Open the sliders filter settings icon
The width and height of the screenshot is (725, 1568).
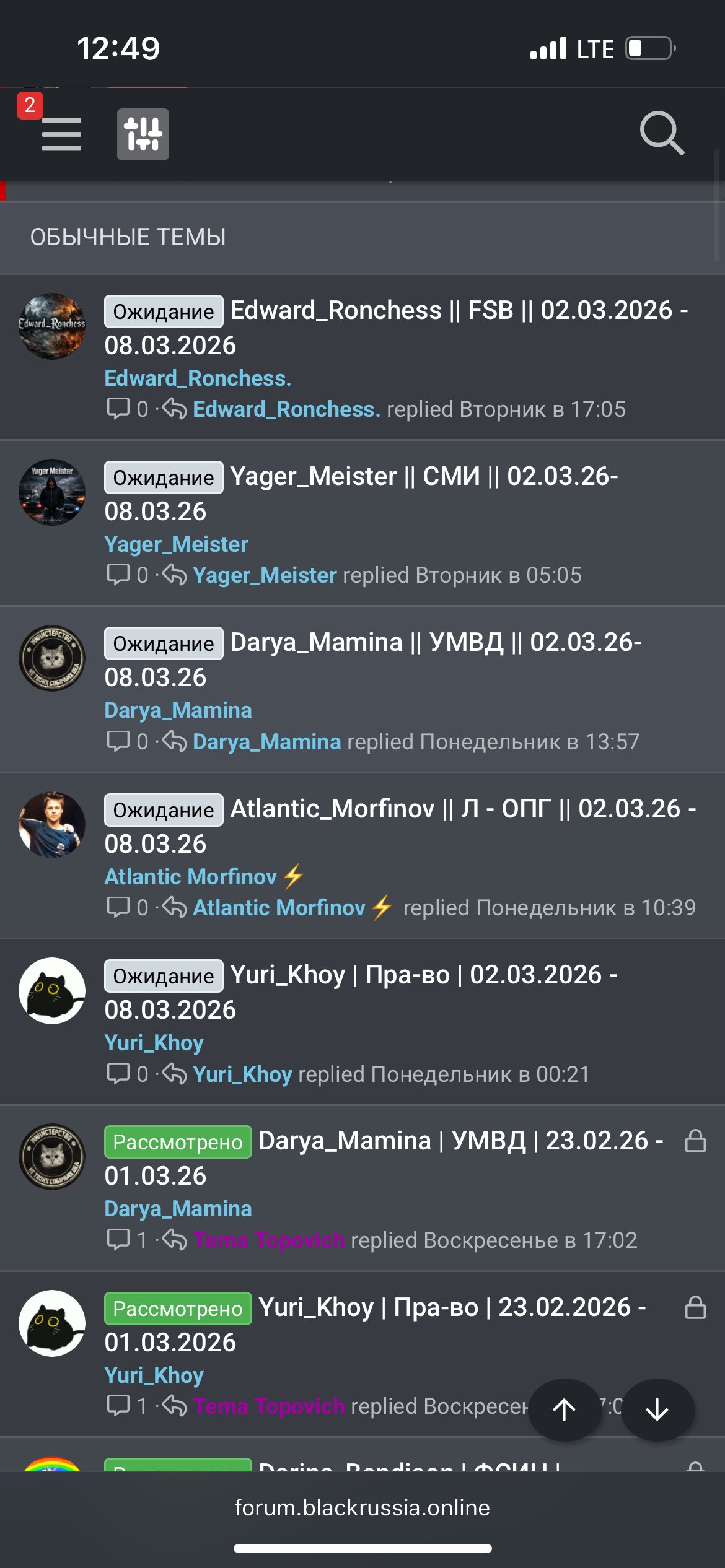tap(143, 134)
